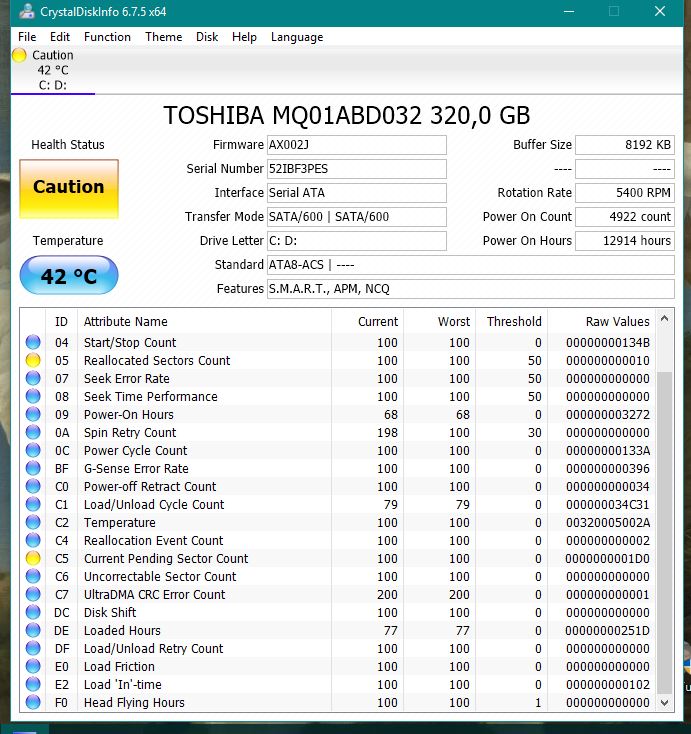Click the Rotation Rate field 5400 RPM
Image resolution: width=691 pixels, height=734 pixels.
tap(625, 193)
